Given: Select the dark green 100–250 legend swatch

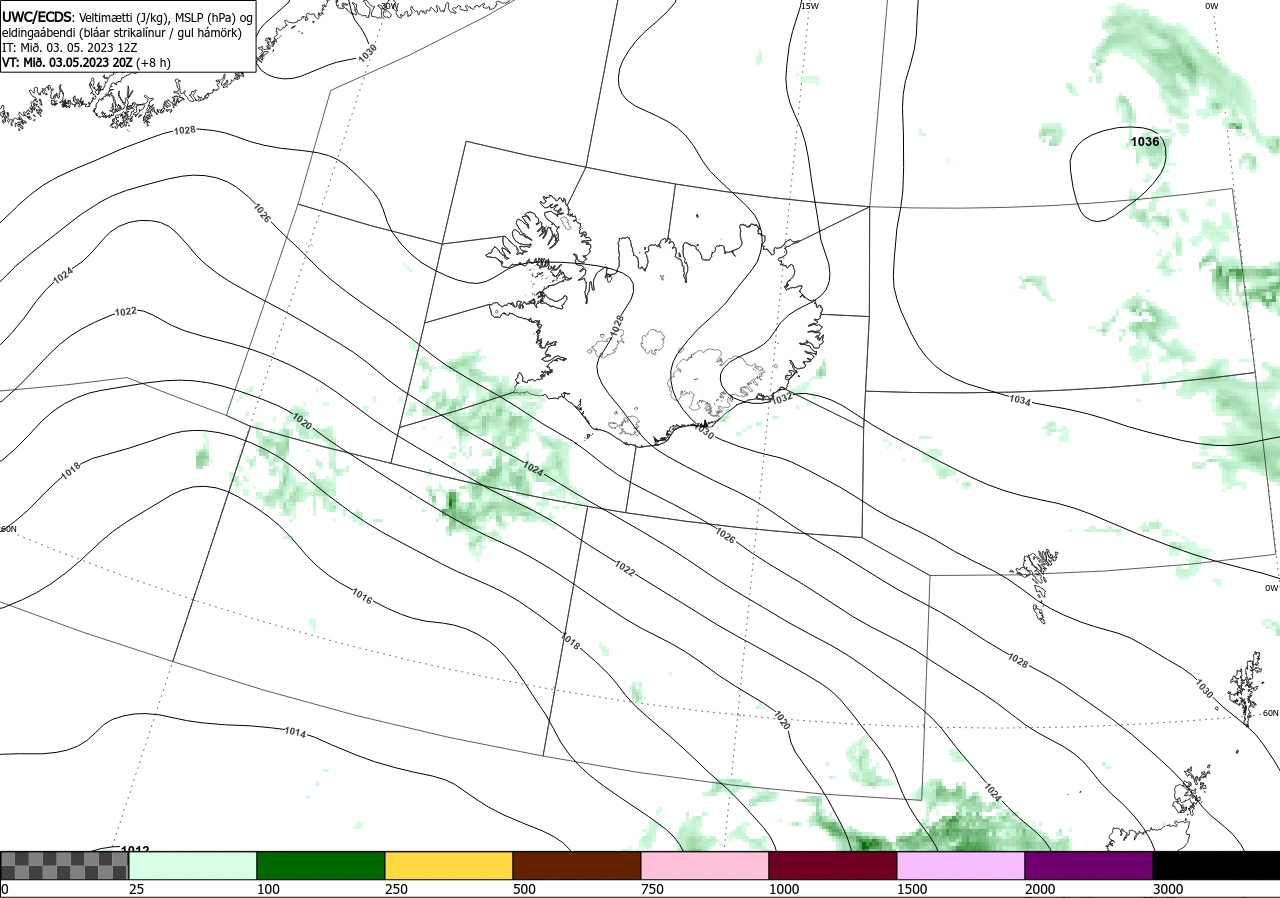Looking at the screenshot, I should [321, 865].
